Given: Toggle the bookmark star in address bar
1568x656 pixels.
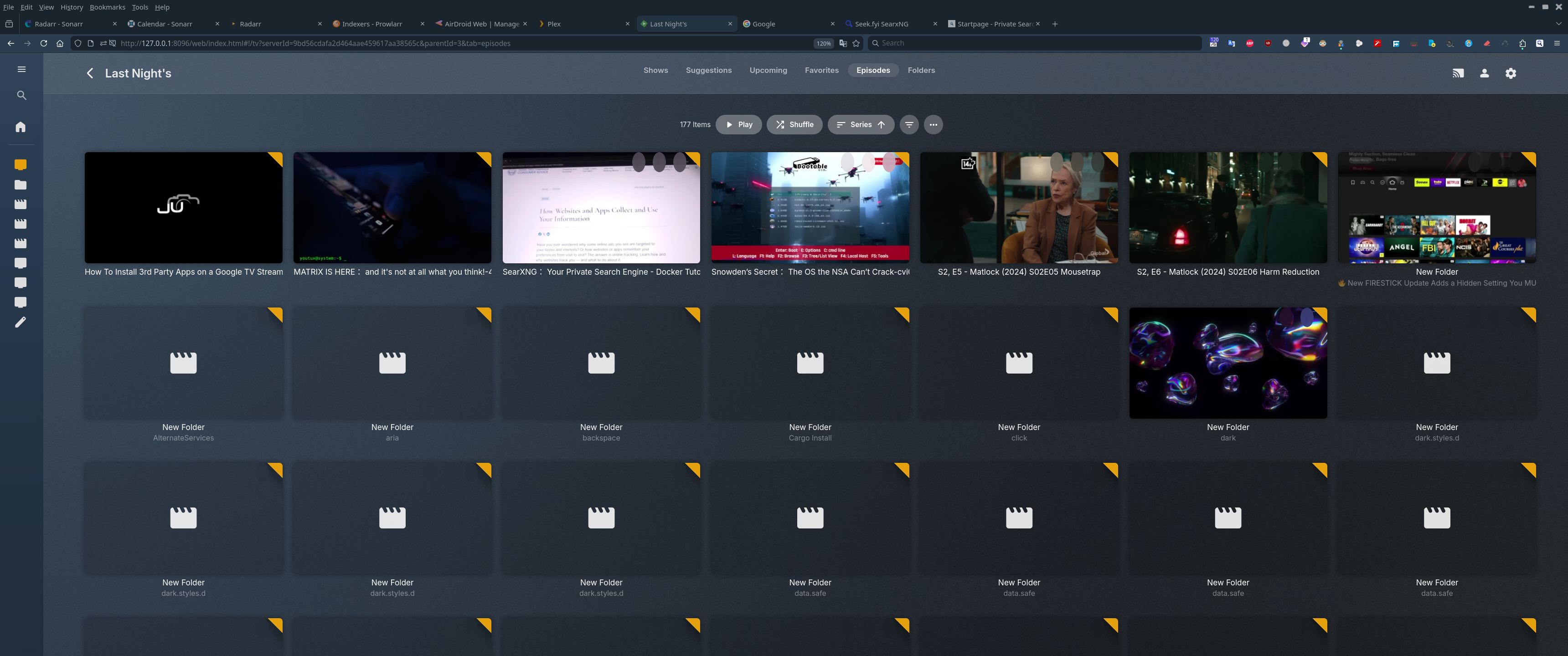Looking at the screenshot, I should tap(856, 43).
